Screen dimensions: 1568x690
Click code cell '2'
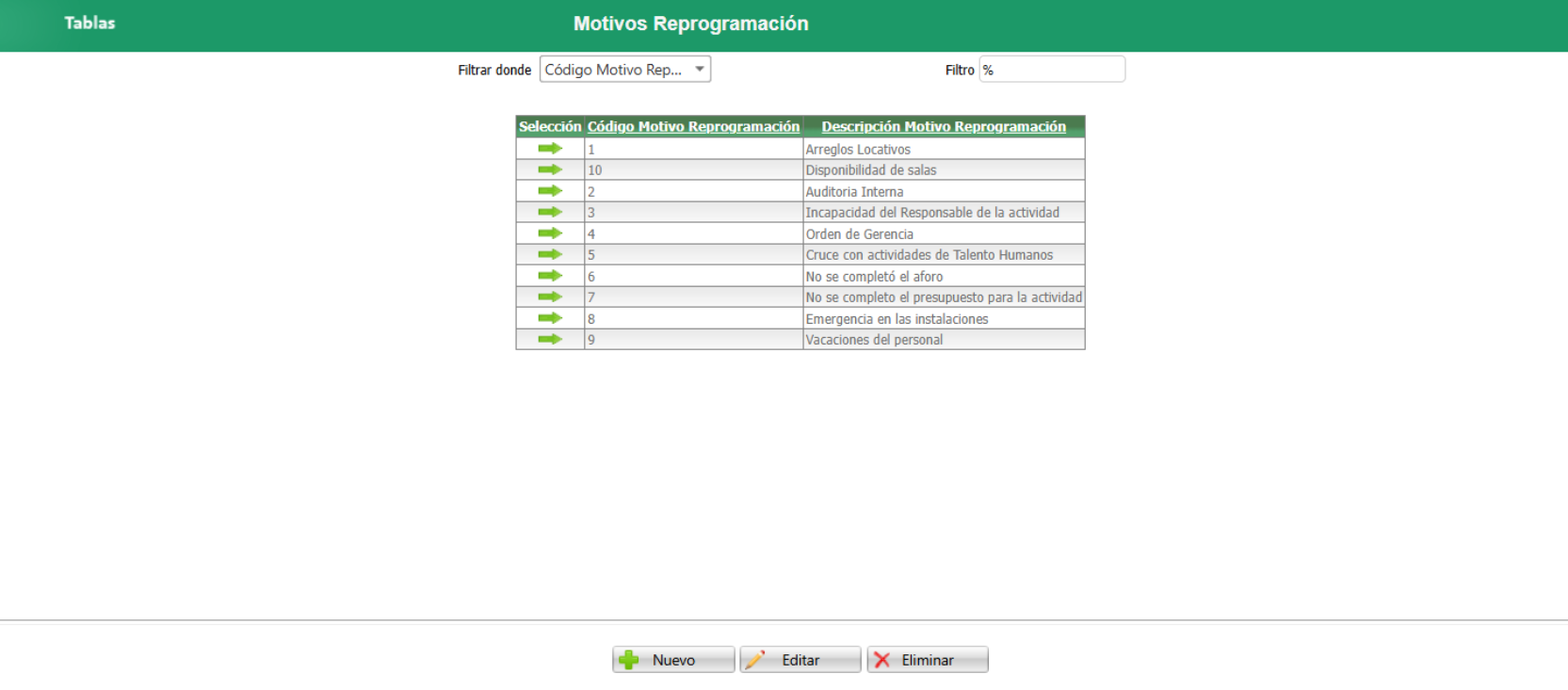(693, 191)
